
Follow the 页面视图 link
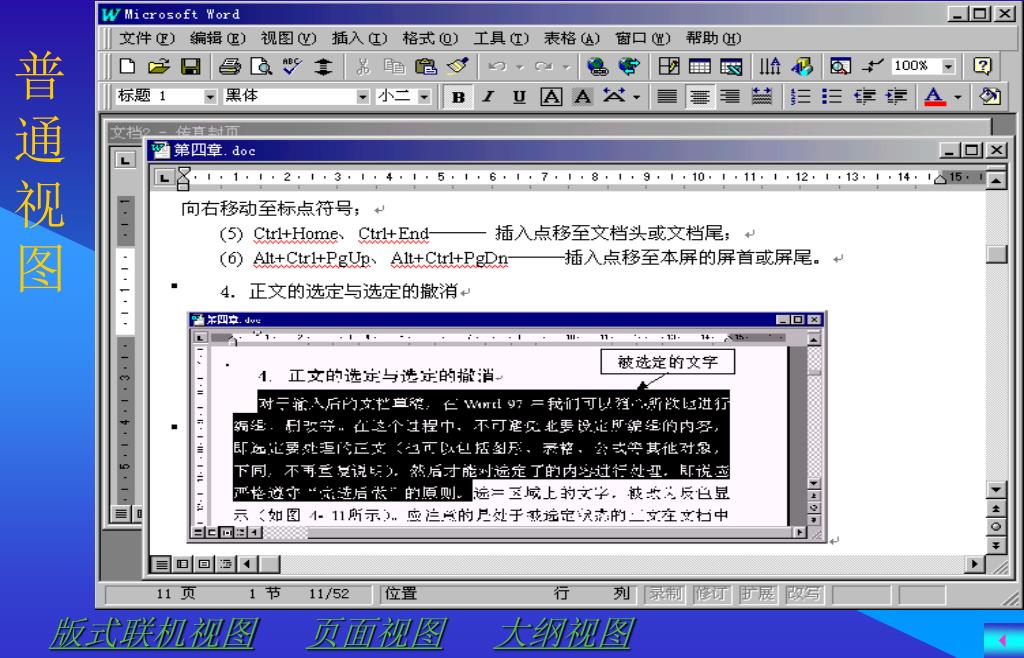click(x=377, y=633)
